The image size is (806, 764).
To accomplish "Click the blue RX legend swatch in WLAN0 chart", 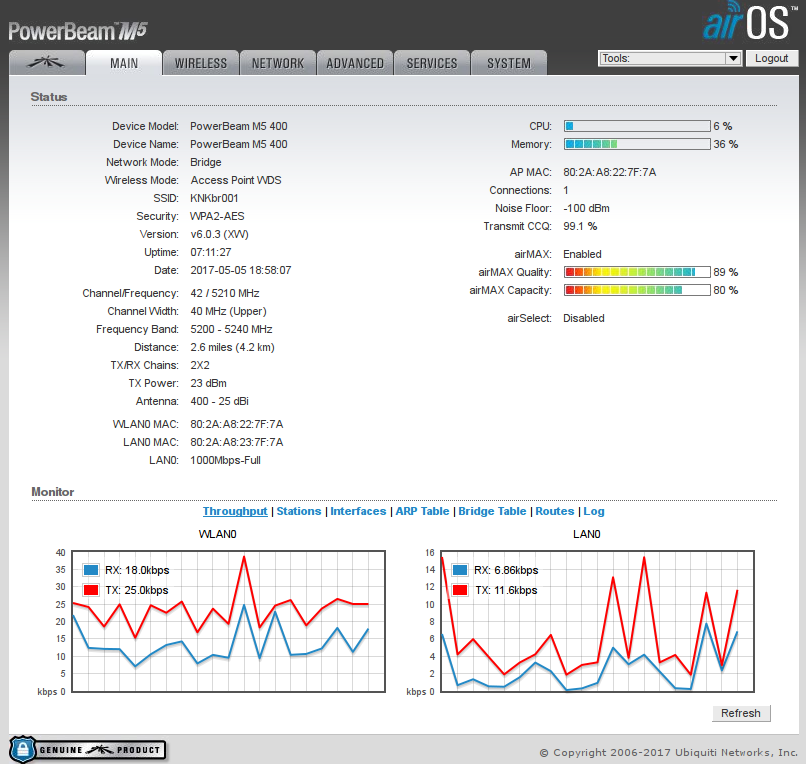I will 91,570.
